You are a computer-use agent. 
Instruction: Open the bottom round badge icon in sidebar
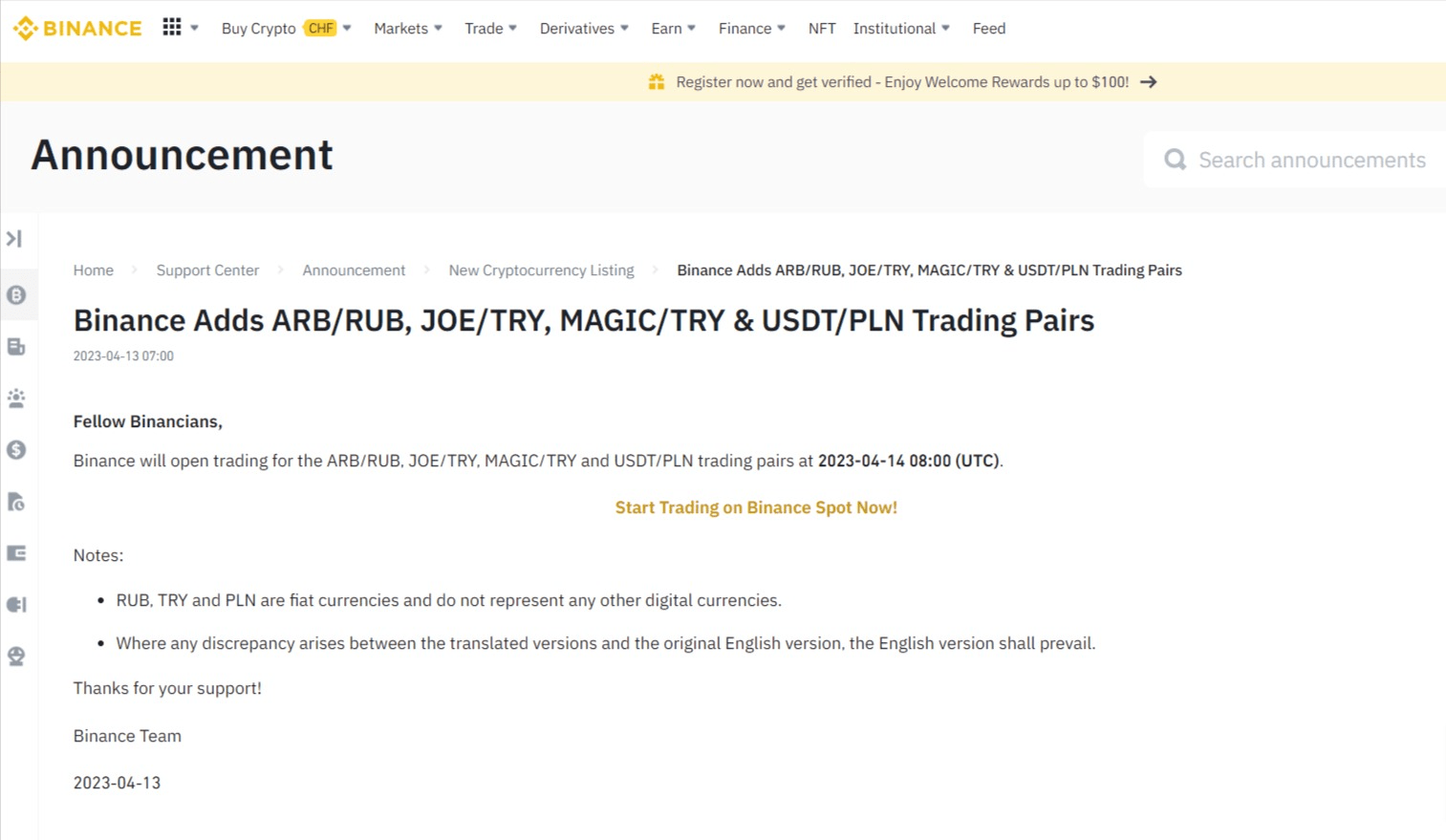tap(16, 657)
